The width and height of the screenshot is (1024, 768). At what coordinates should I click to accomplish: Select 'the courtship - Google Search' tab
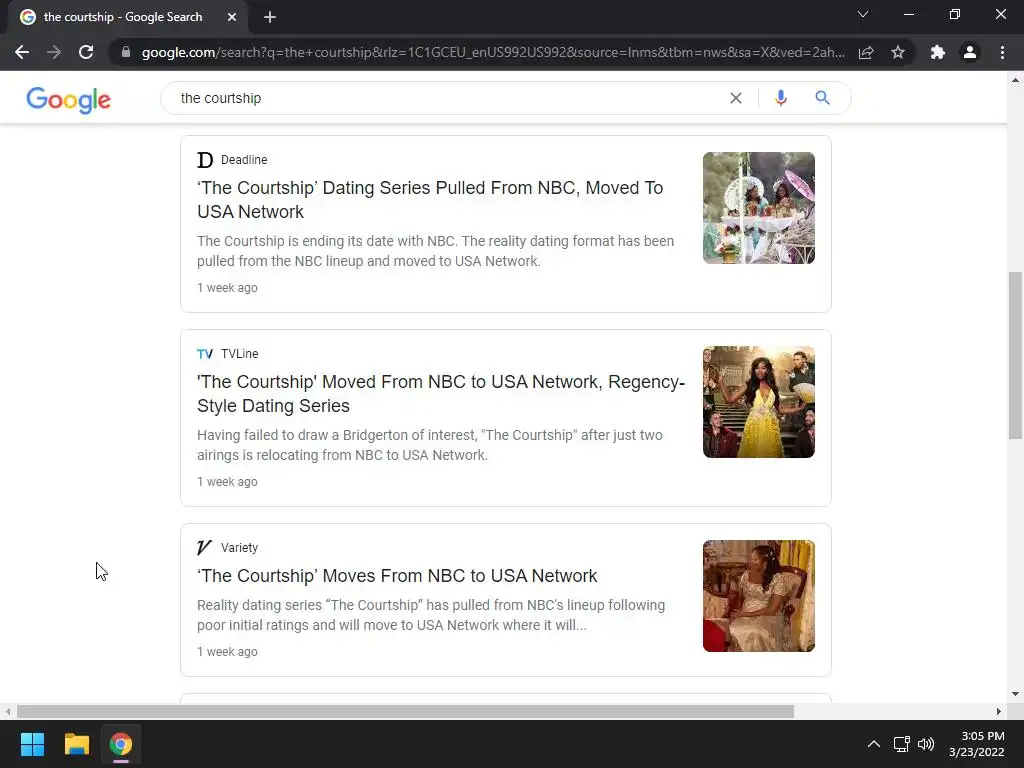[123, 17]
